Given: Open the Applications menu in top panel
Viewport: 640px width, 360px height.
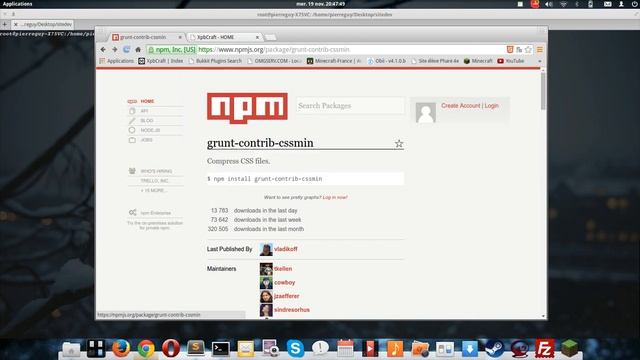Looking at the screenshot, I should click(x=17, y=4).
